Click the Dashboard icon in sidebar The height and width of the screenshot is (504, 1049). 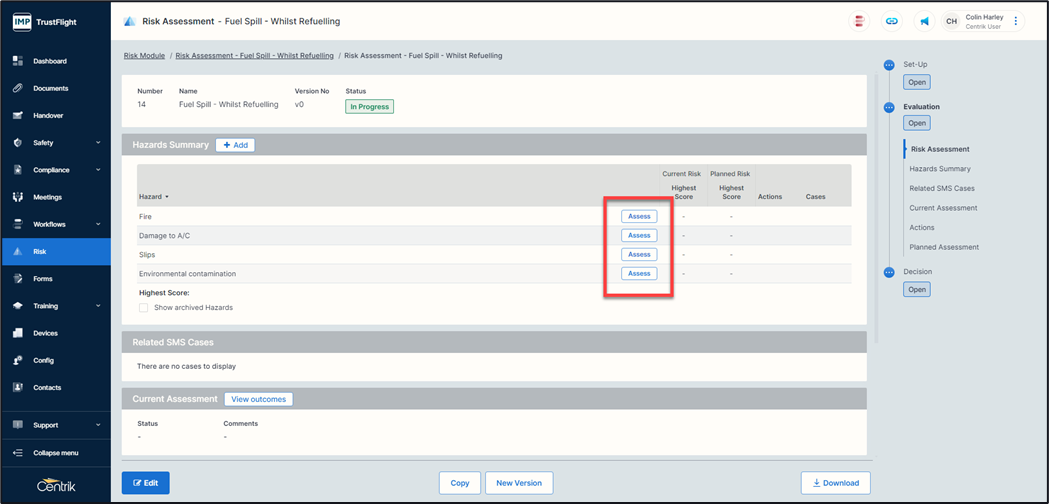click(18, 61)
